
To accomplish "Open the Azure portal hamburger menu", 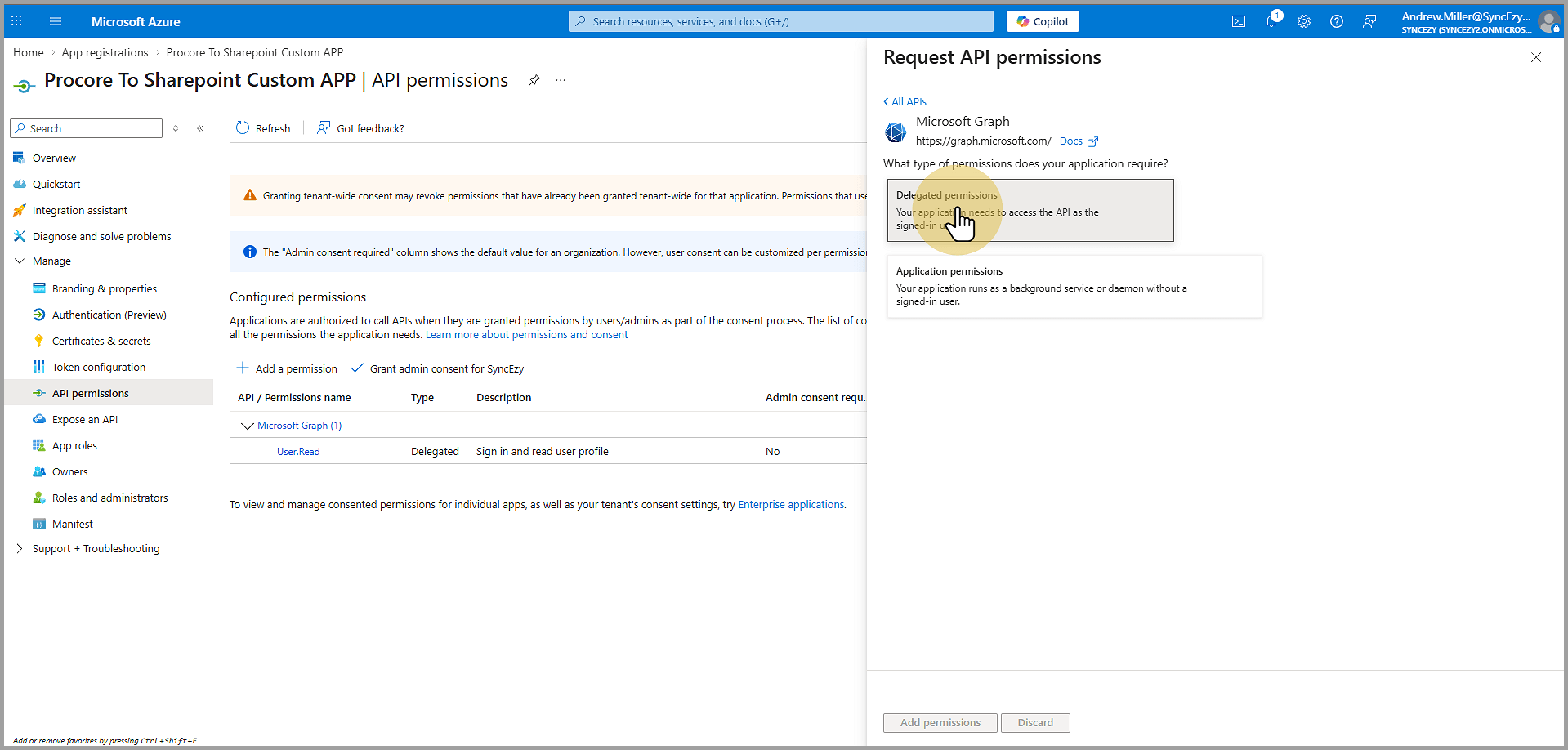I will (56, 21).
